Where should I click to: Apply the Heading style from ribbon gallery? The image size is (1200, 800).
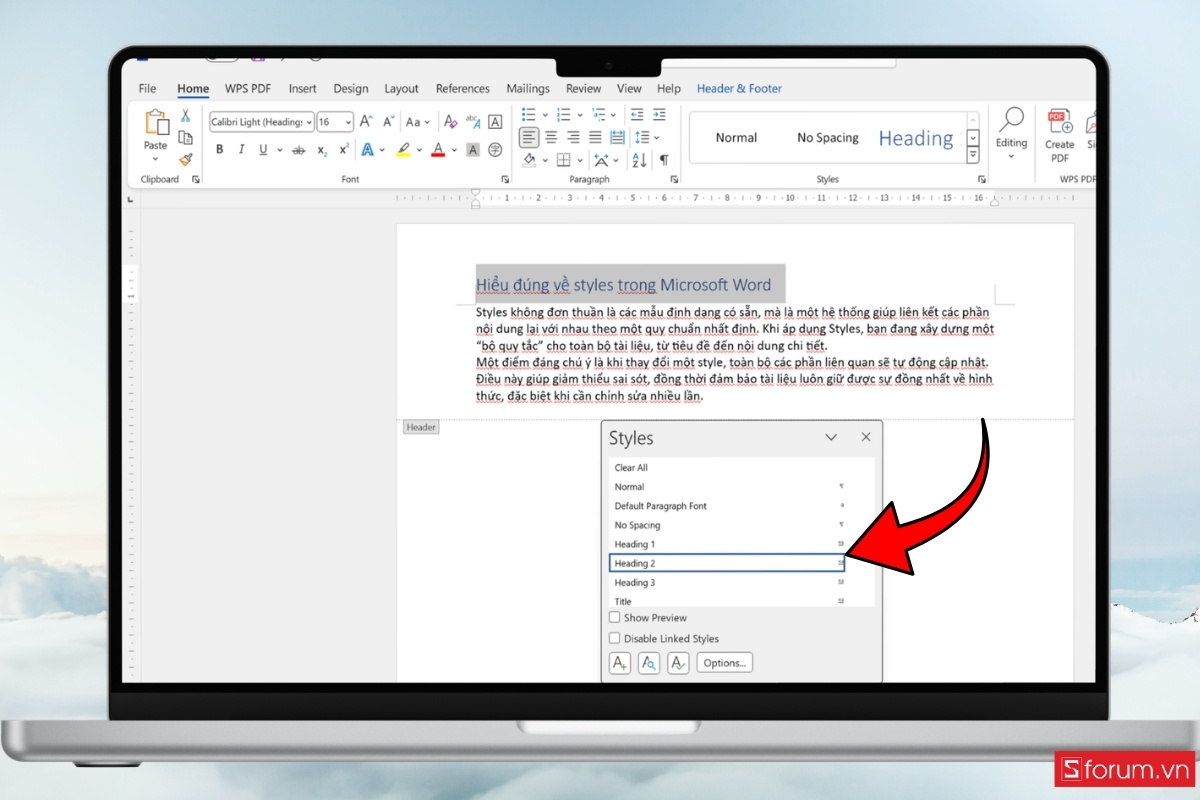[x=916, y=138]
